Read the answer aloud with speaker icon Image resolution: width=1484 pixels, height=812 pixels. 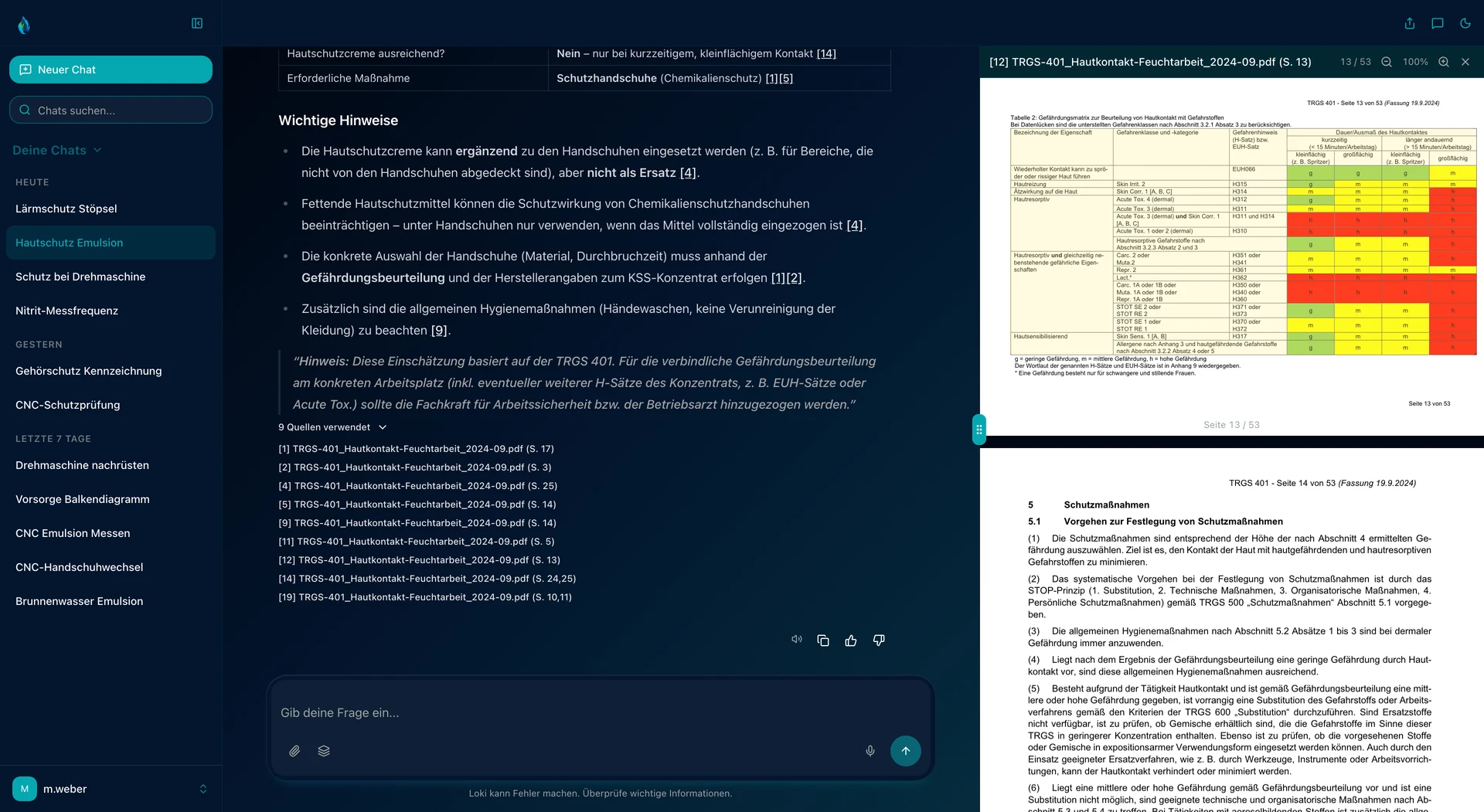pyautogui.click(x=796, y=640)
